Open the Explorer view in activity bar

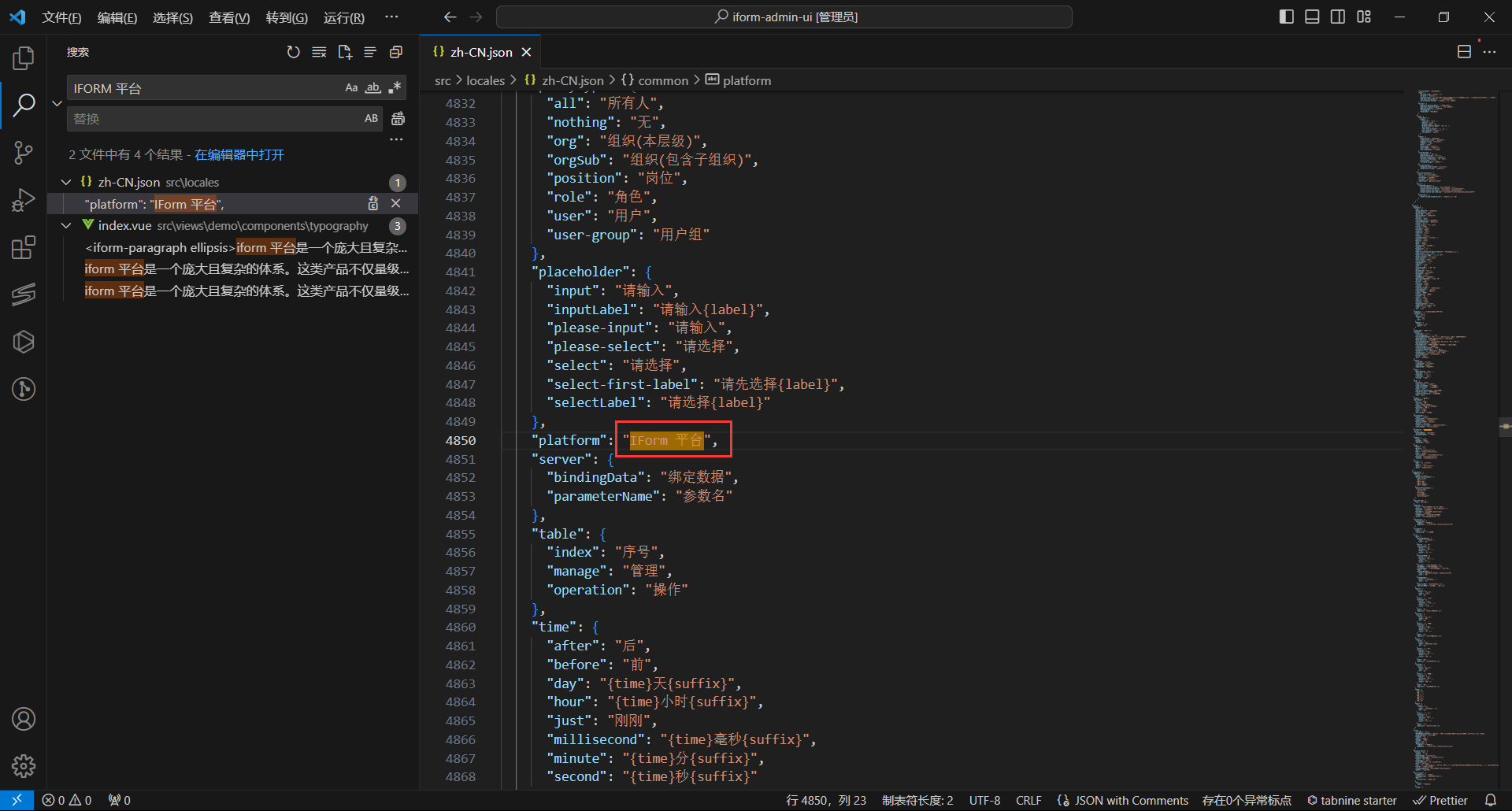[24, 57]
